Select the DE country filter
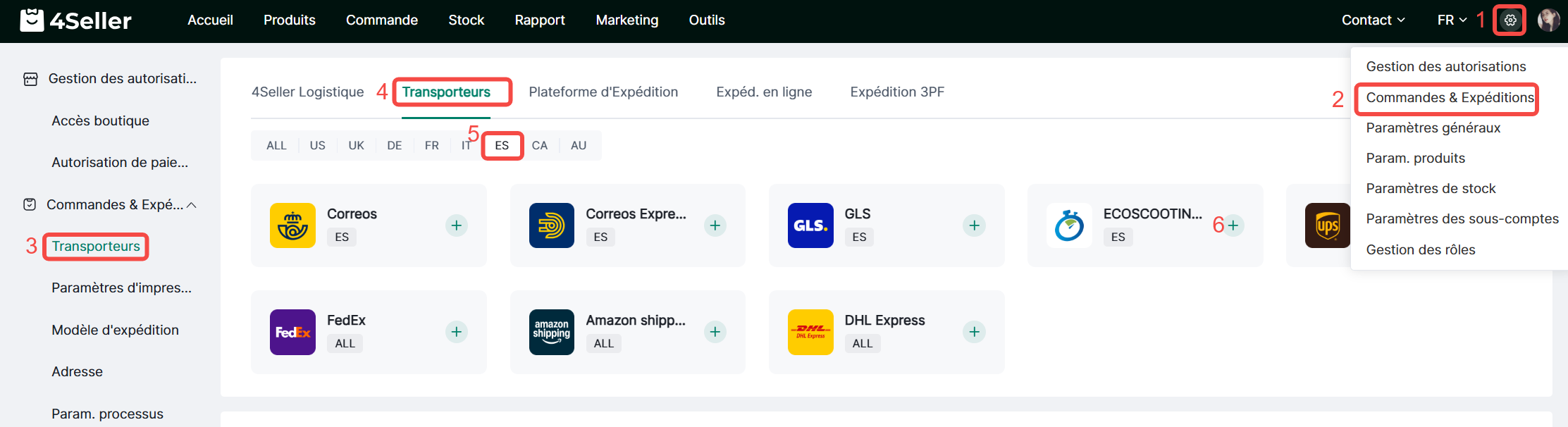The height and width of the screenshot is (427, 1568). [394, 146]
